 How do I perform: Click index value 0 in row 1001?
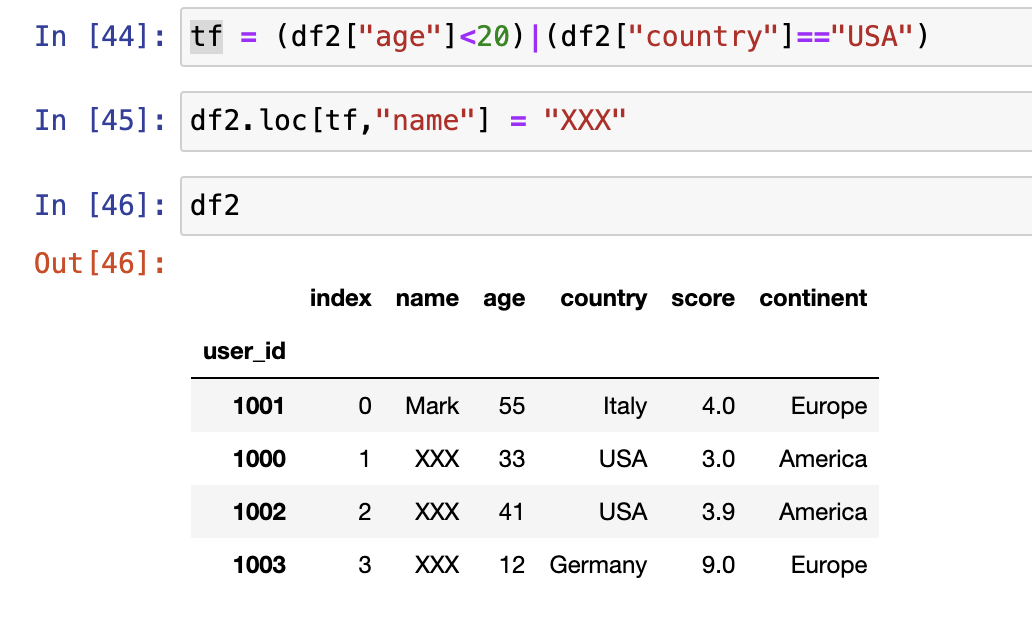[x=365, y=406]
